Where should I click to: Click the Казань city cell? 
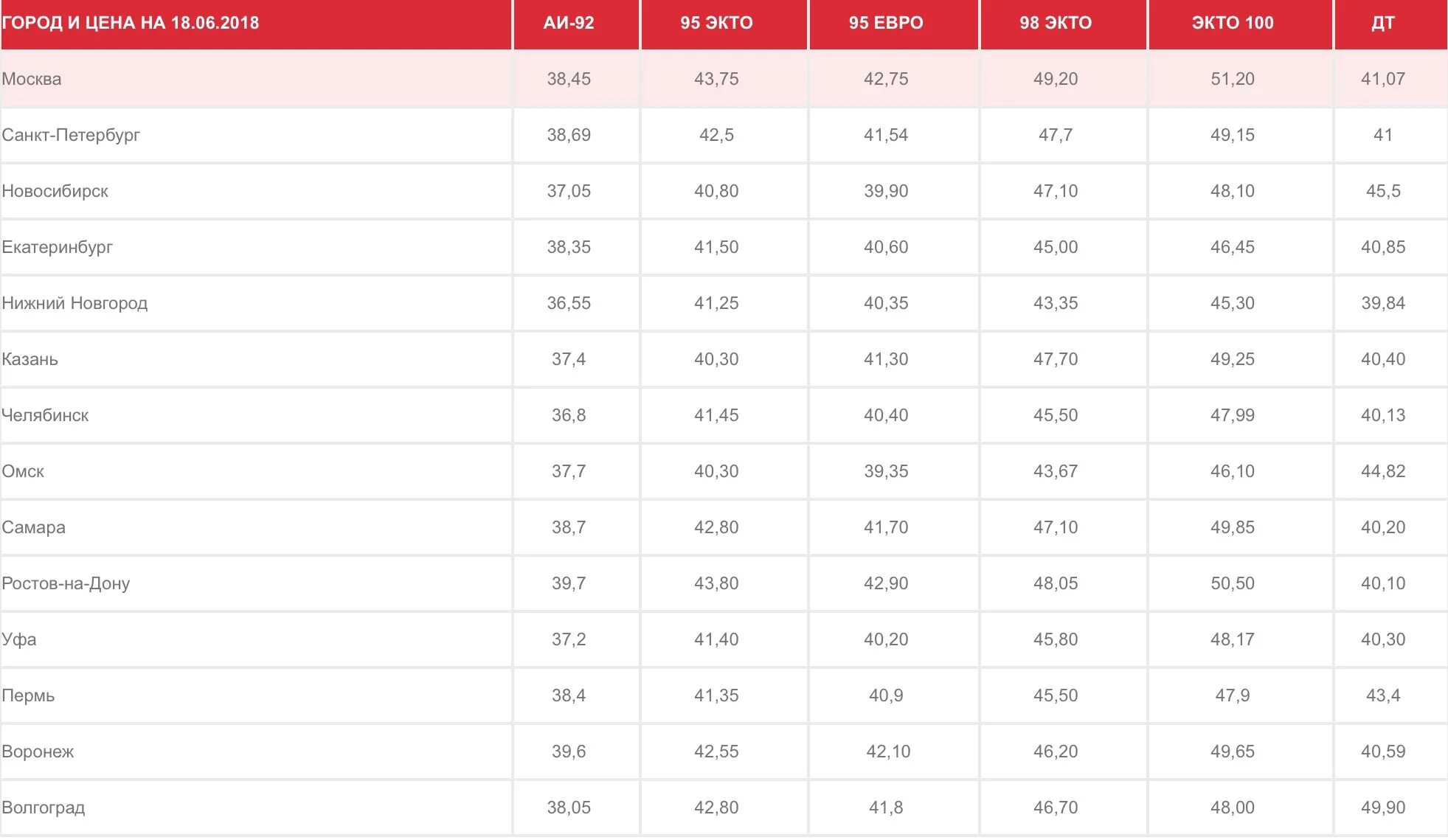[x=30, y=359]
